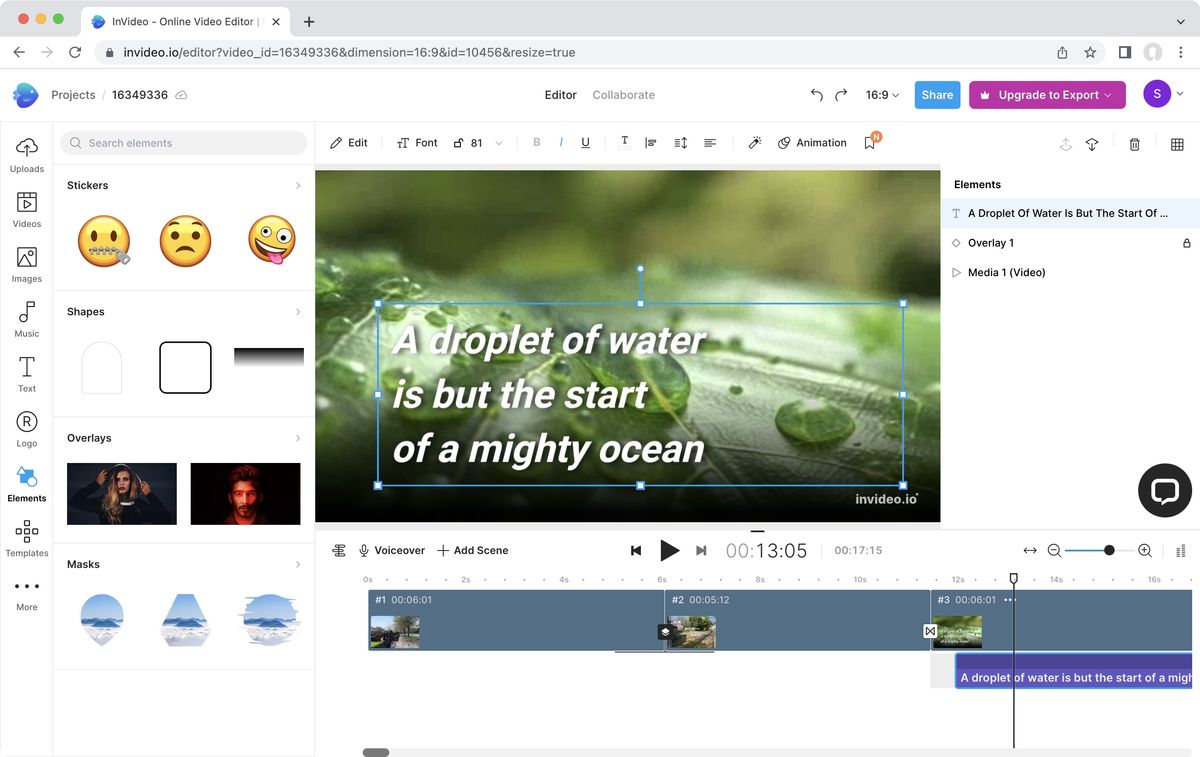Open the 16:9 aspect ratio dropdown
This screenshot has width=1200, height=757.
point(880,94)
